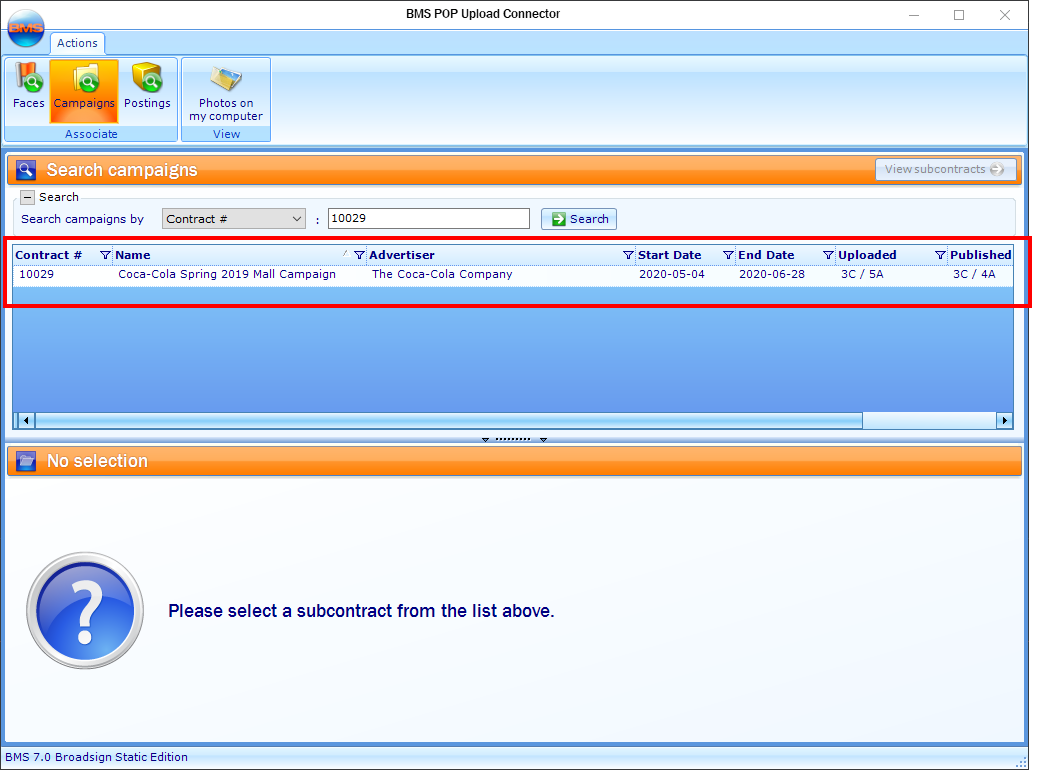Select the Campaigns associate tool

pos(84,90)
